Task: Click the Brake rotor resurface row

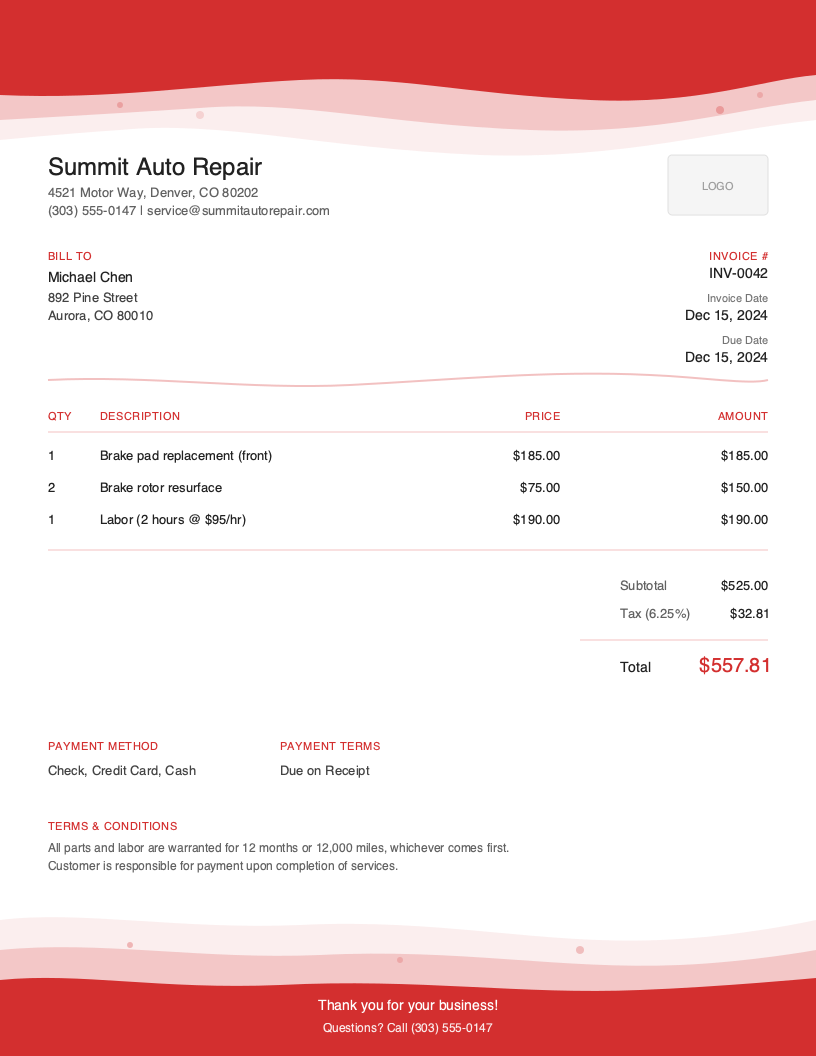Action: pyautogui.click(x=160, y=487)
